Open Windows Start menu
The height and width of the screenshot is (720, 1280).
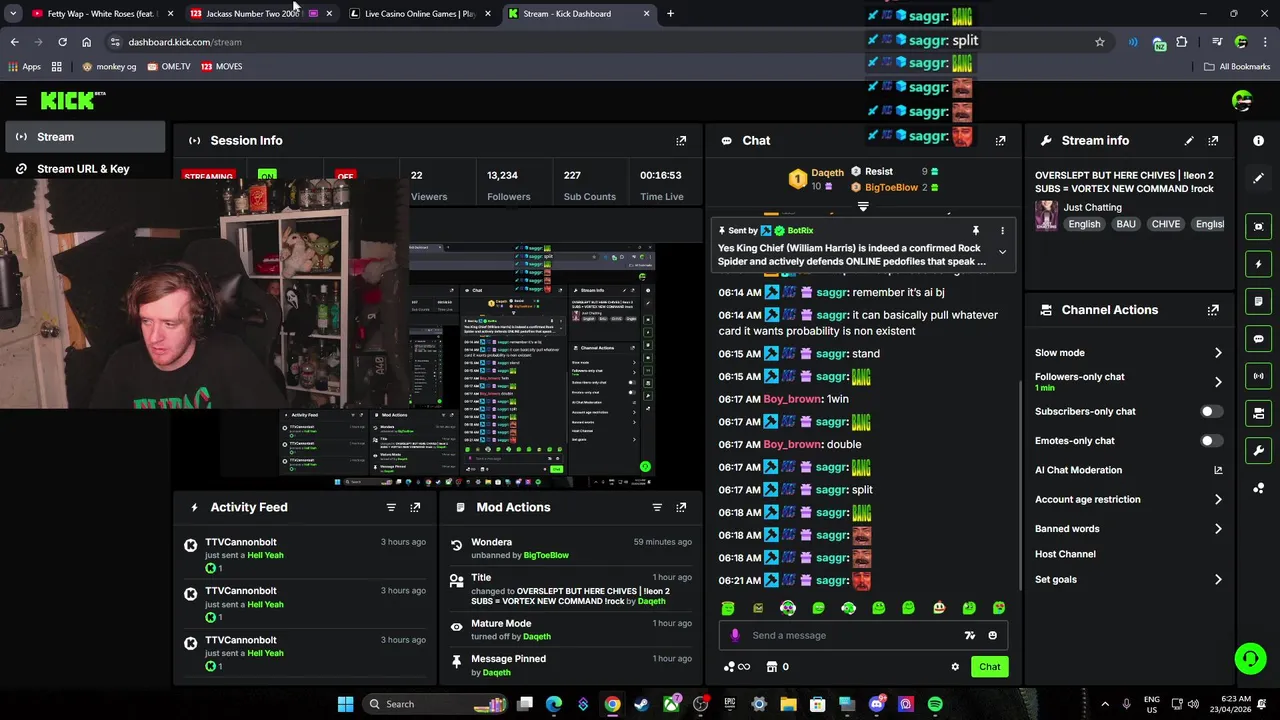345,704
